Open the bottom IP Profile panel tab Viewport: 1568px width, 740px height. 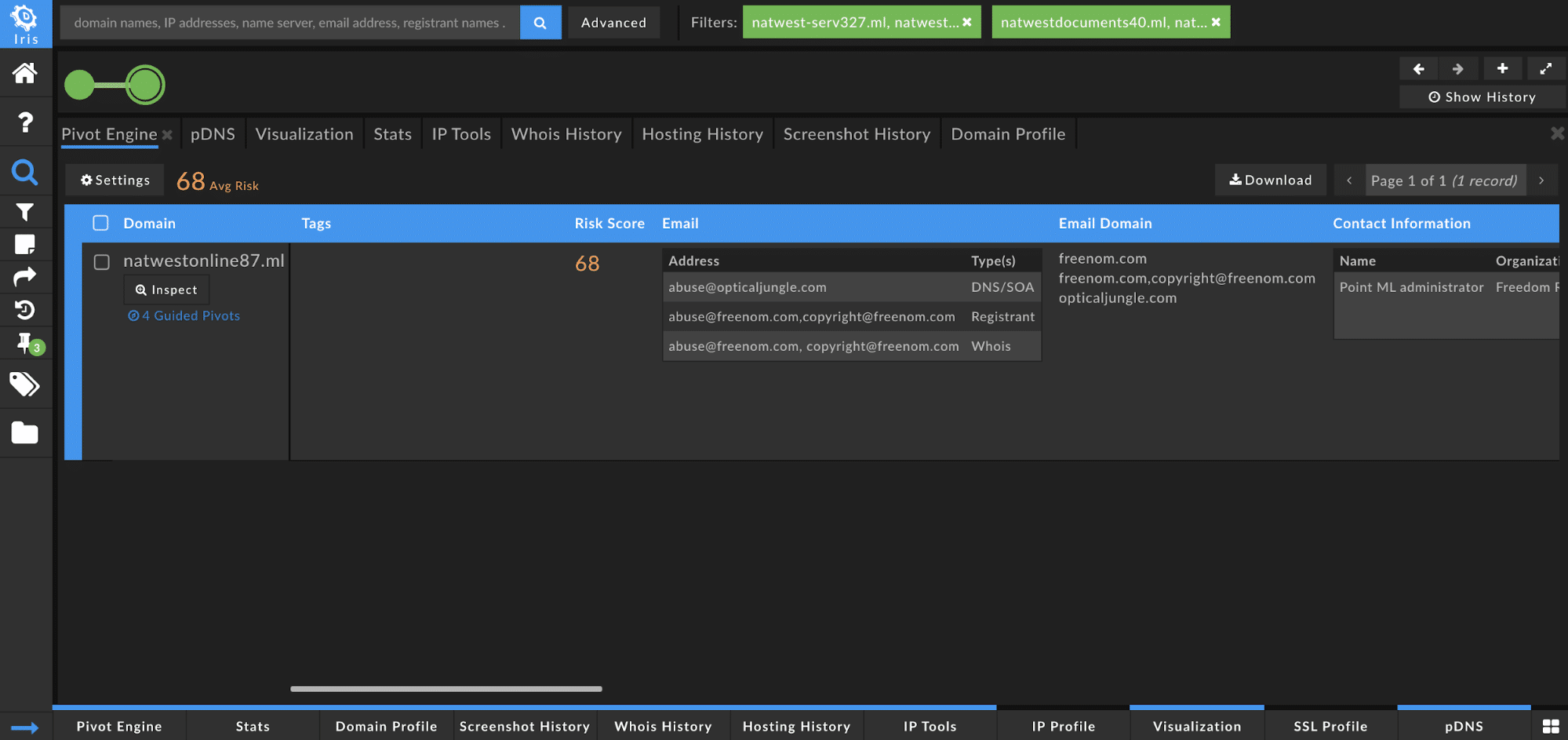coord(1064,726)
